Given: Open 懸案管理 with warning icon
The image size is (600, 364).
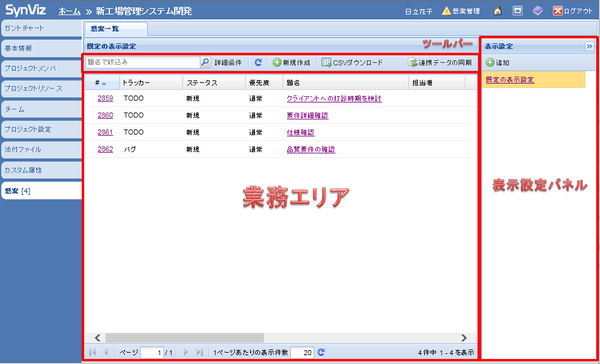Looking at the screenshot, I should (x=461, y=11).
